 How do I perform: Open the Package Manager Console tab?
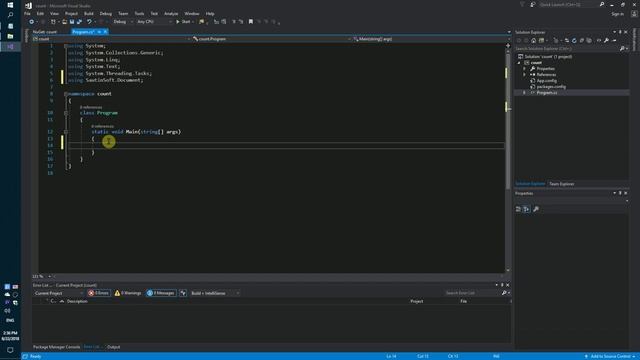click(x=56, y=347)
